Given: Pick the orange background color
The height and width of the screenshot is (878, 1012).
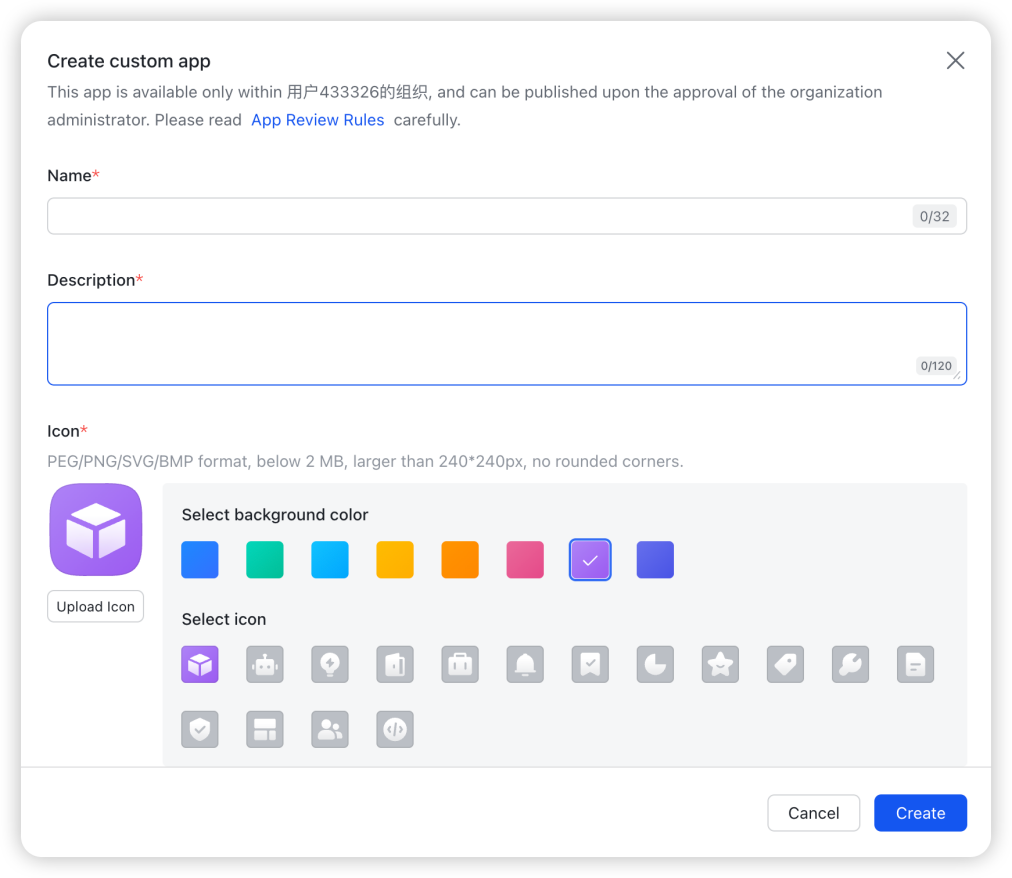Looking at the screenshot, I should point(460,560).
